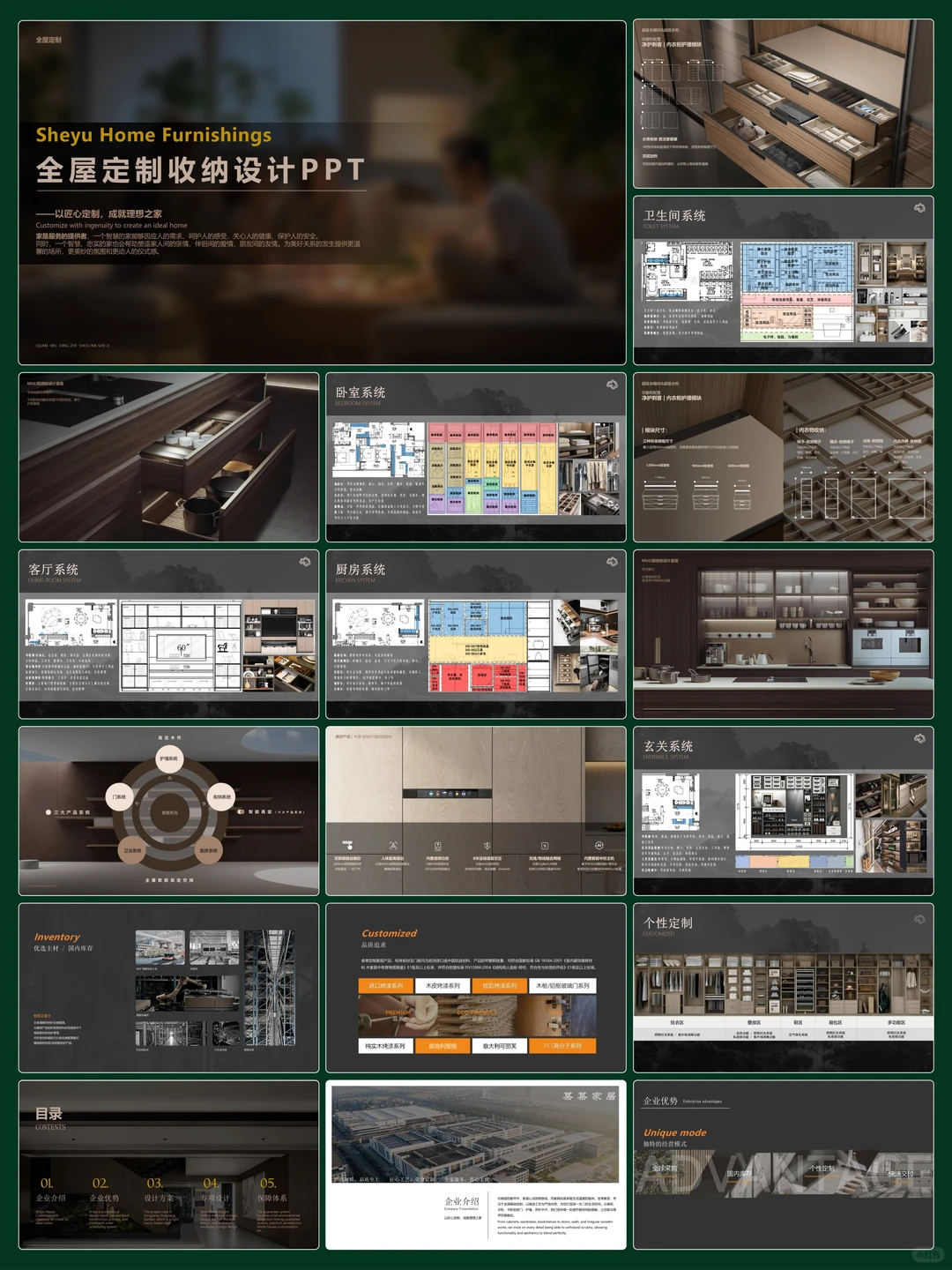Open the 目录 CONTENTS slide
Screen dimensions: 952x1270
pos(168,1165)
